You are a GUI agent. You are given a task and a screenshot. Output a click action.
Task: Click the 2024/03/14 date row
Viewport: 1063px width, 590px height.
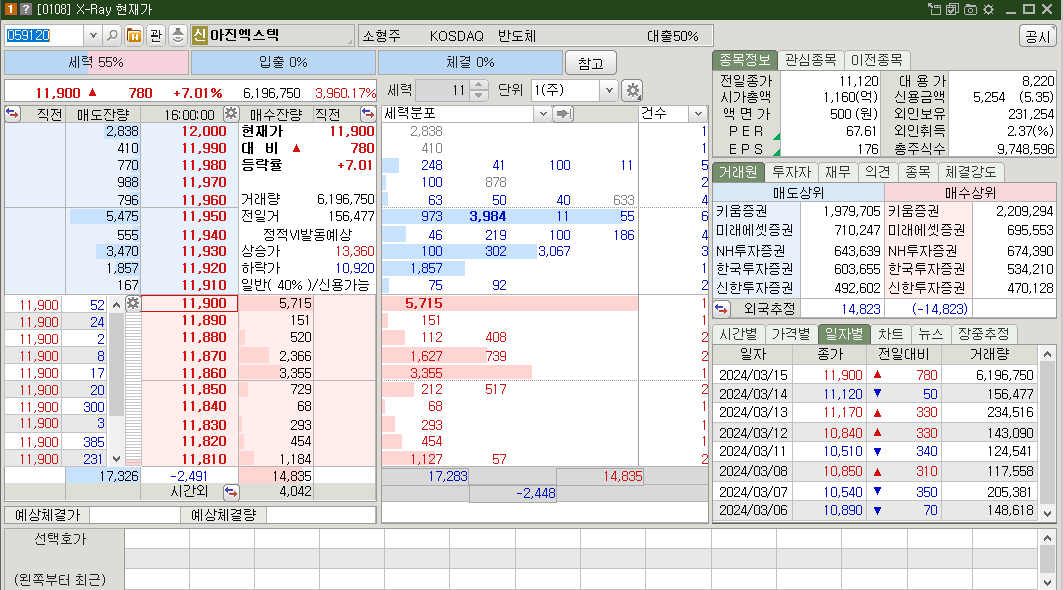875,394
